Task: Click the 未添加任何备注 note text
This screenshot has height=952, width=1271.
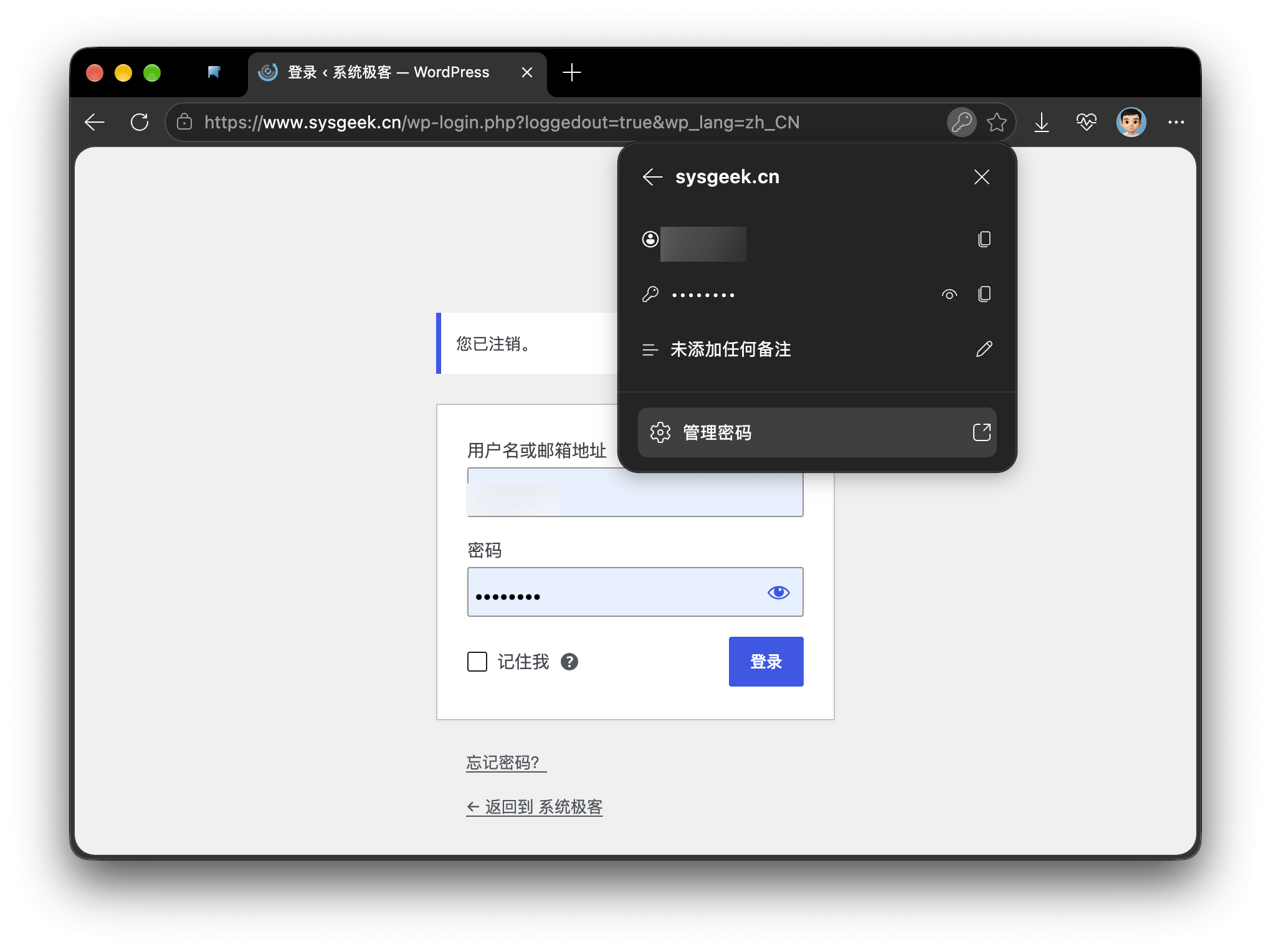Action: click(731, 349)
